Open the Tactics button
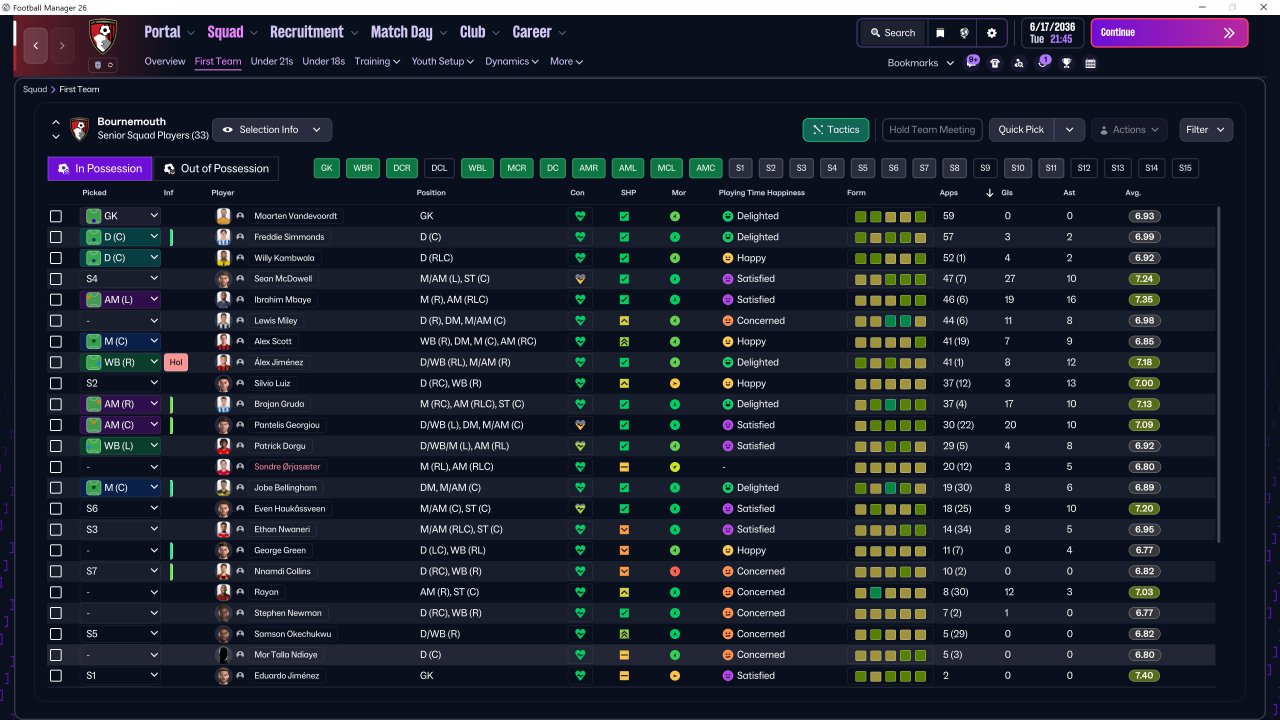Viewport: 1280px width, 720px height. click(x=836, y=130)
